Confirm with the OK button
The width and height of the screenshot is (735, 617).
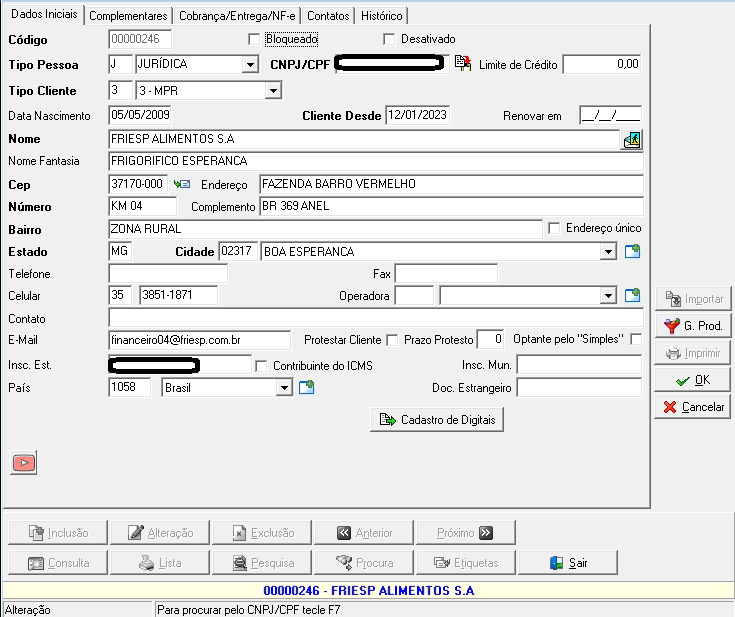(693, 380)
